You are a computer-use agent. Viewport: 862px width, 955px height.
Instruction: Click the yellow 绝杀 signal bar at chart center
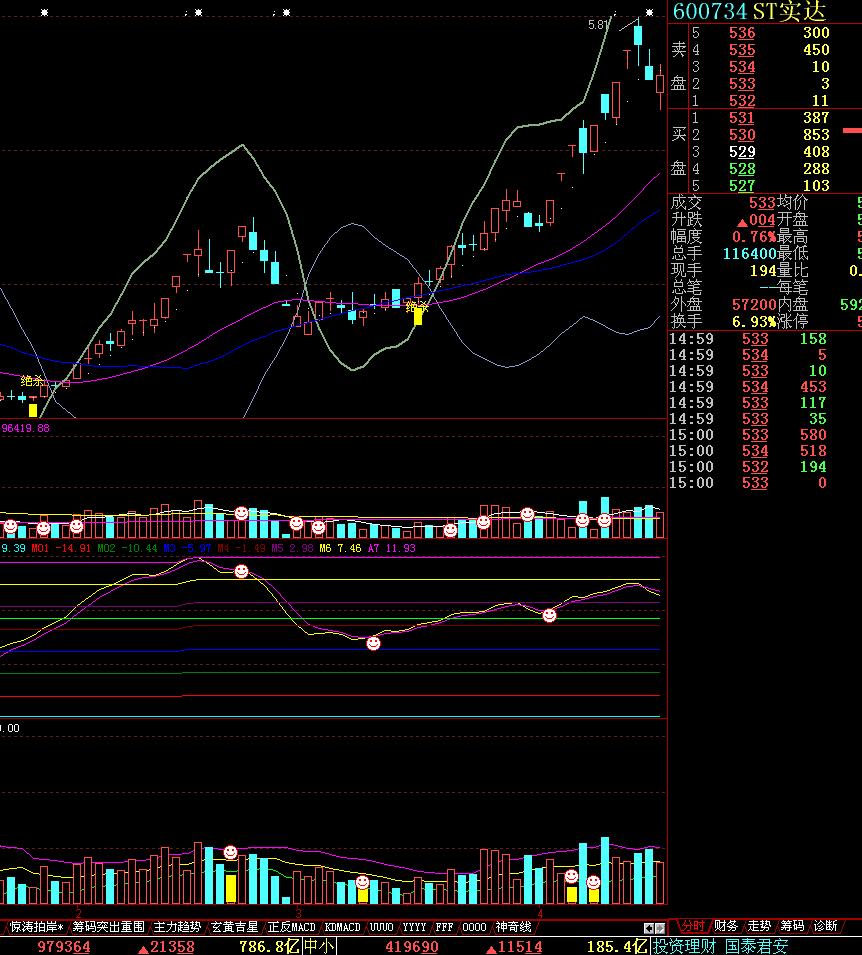pyautogui.click(x=418, y=317)
